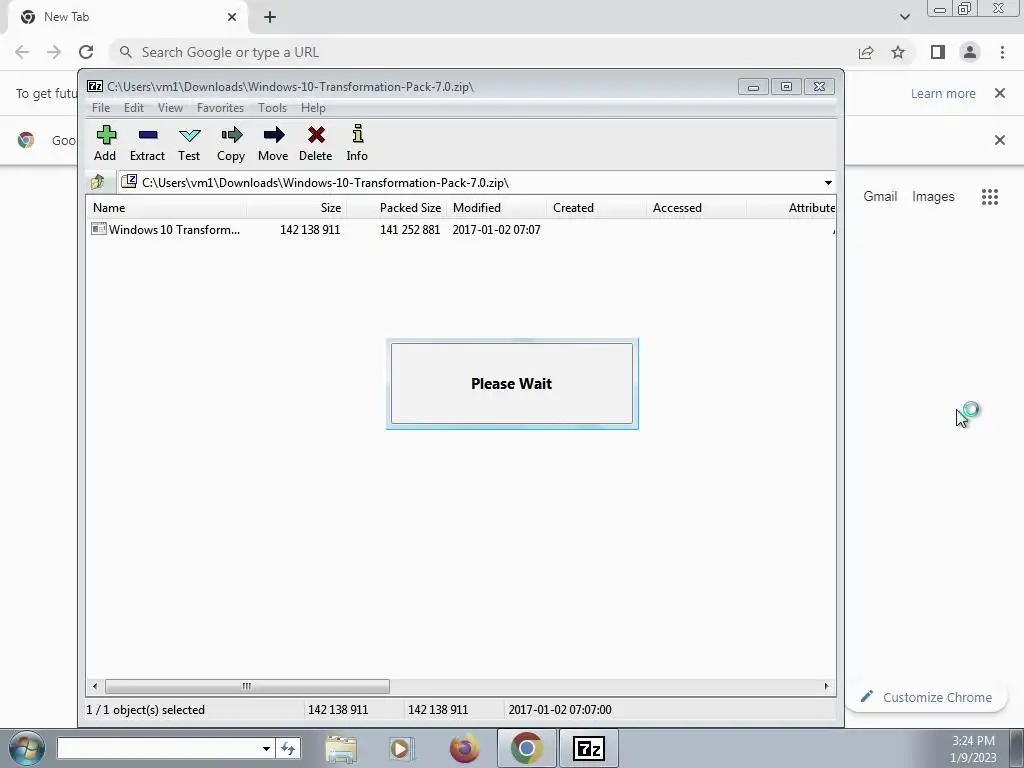
Task: Expand the 7-Zip address path dropdown
Action: (828, 183)
